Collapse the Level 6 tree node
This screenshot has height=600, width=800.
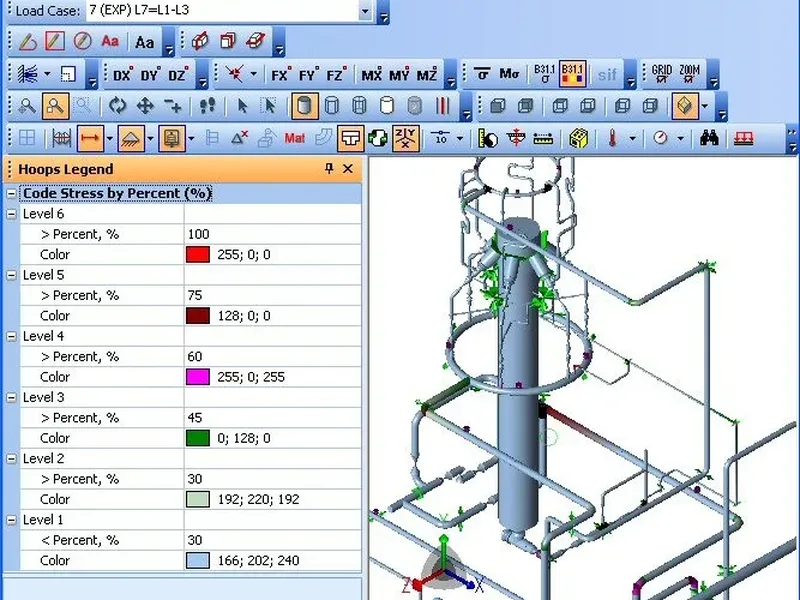tap(12, 214)
